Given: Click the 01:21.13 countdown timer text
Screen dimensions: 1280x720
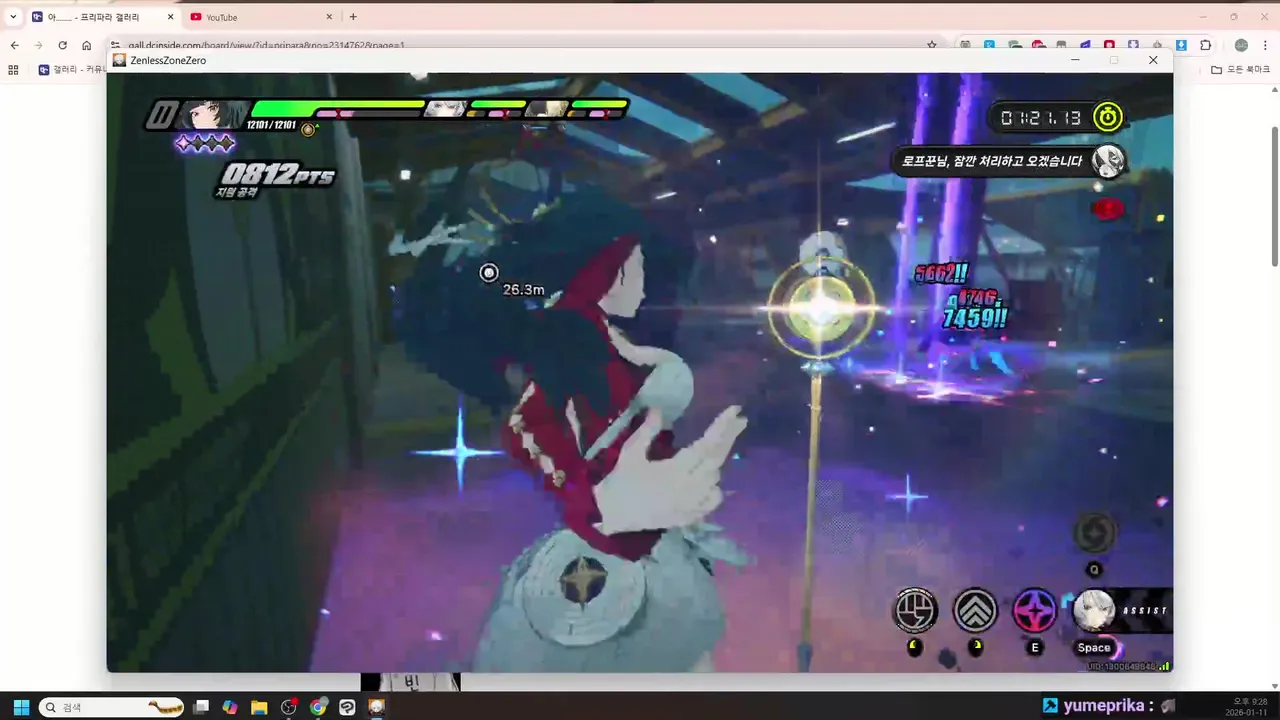Looking at the screenshot, I should point(1041,118).
